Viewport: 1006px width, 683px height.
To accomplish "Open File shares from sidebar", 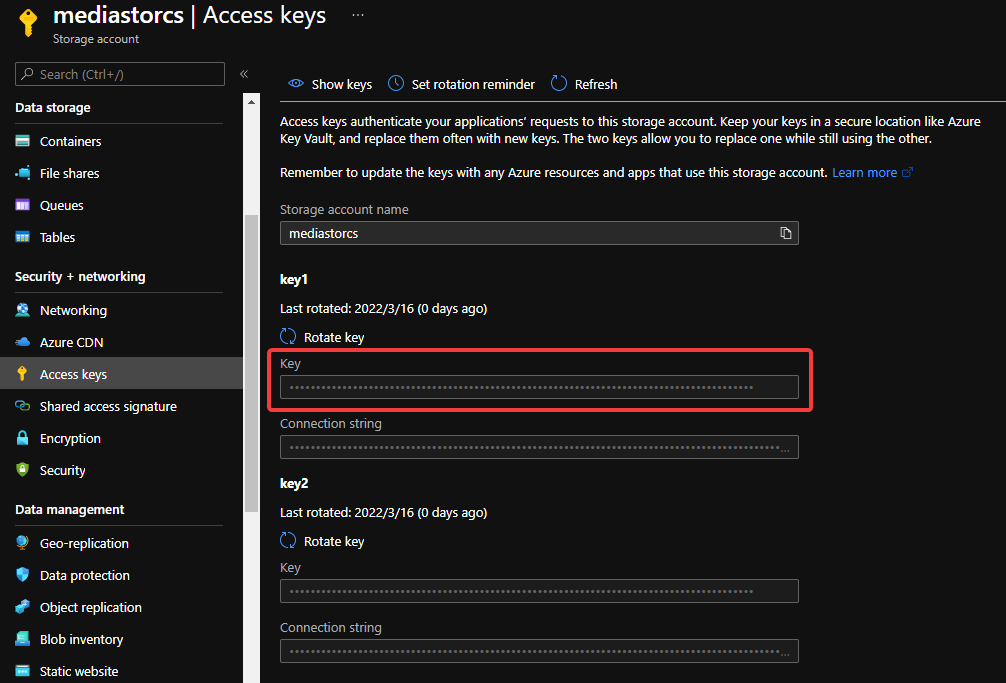I will 69,173.
